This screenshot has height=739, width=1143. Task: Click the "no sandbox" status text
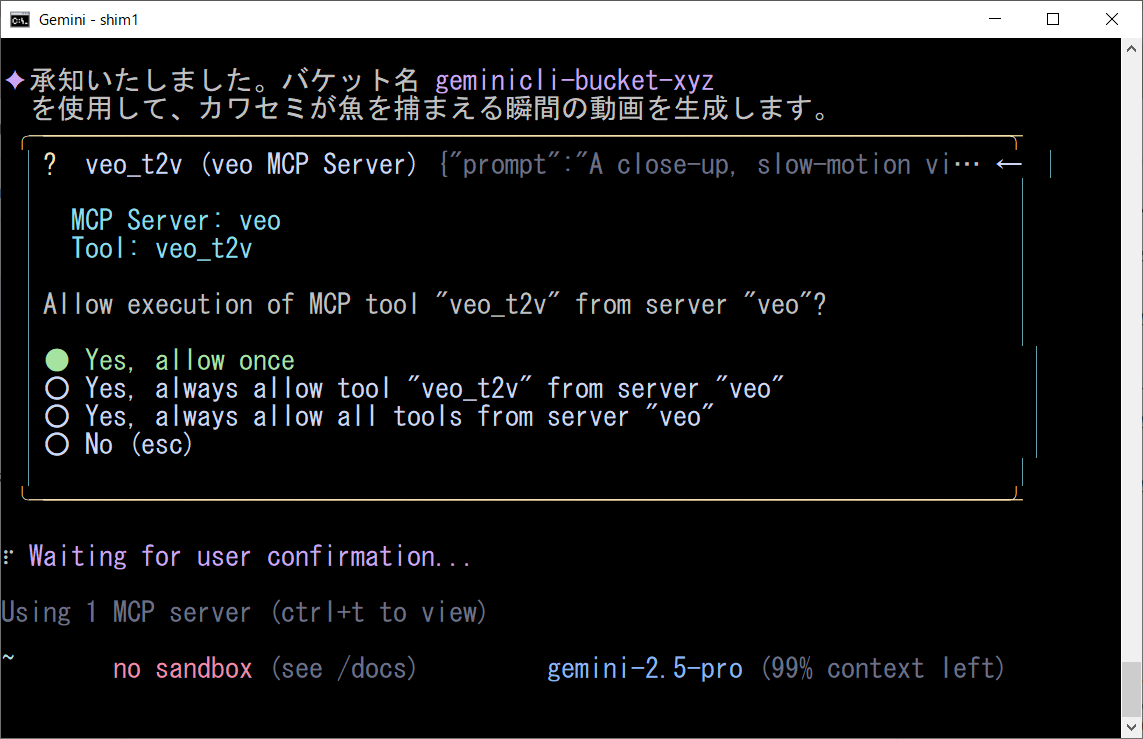coord(183,668)
